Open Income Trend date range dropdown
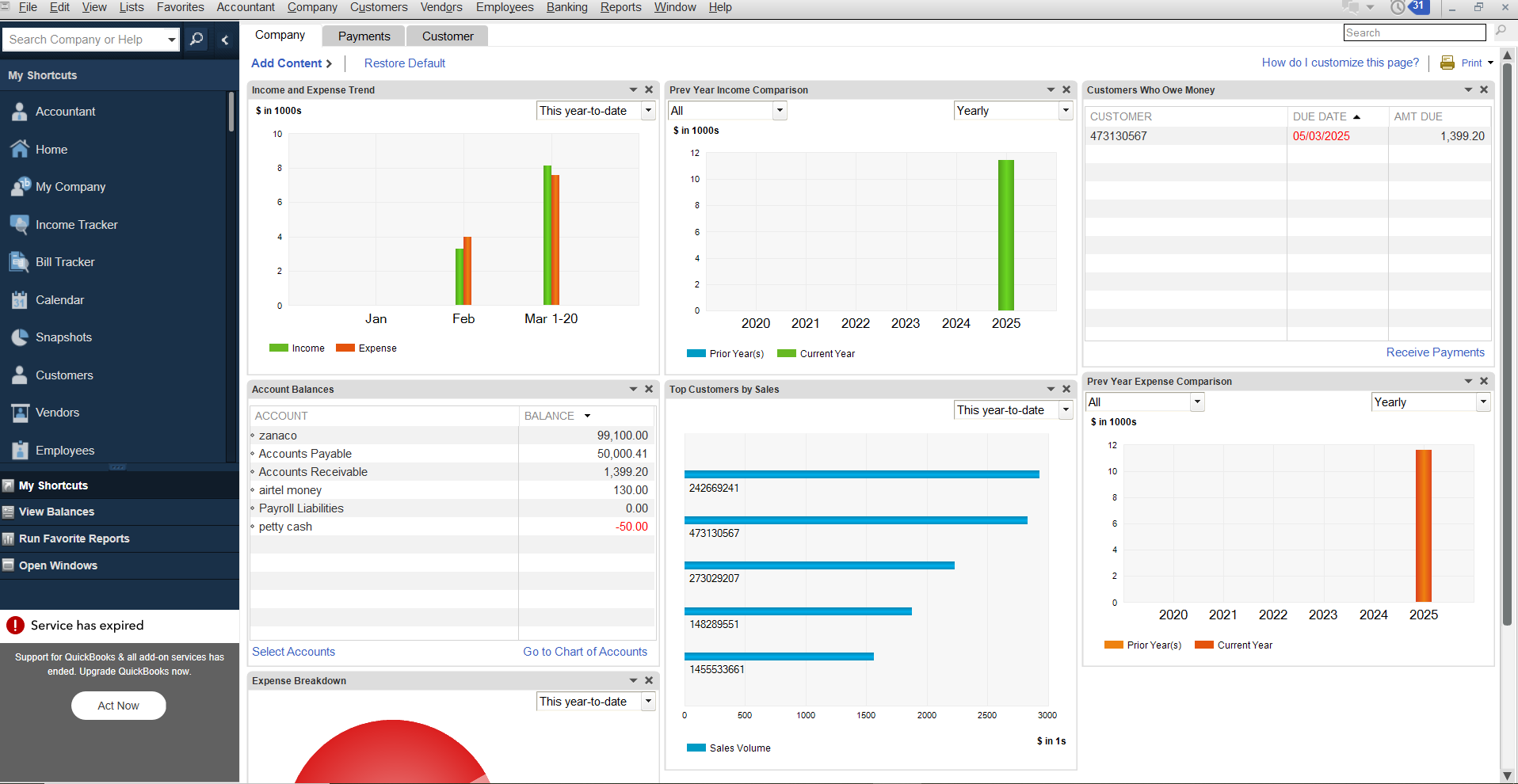 (x=648, y=111)
